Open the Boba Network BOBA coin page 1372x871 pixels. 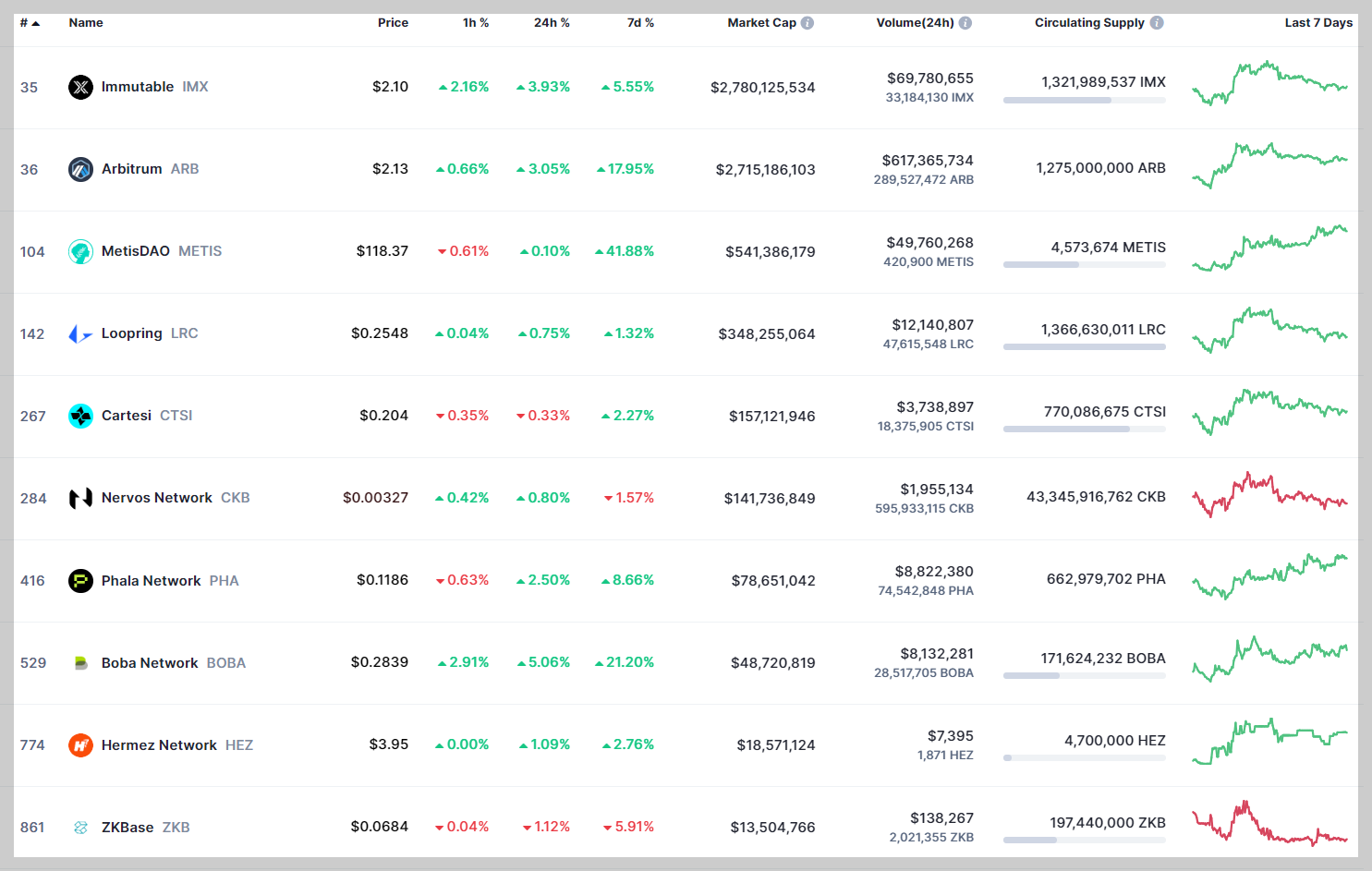coord(174,662)
